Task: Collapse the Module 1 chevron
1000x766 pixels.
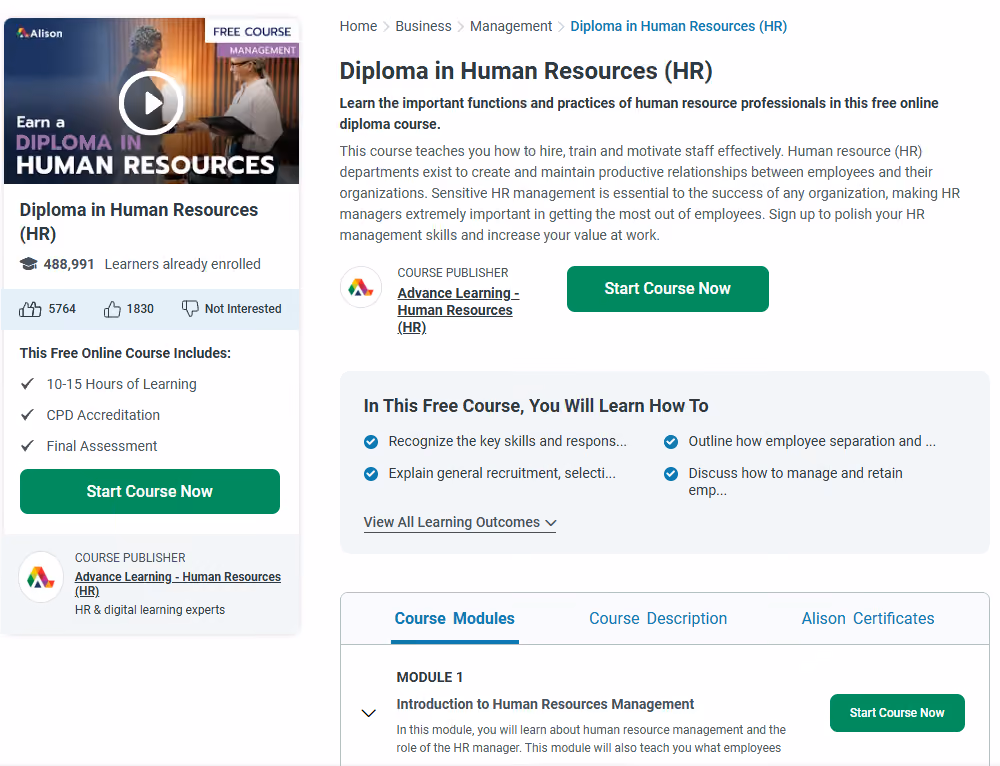Action: pos(369,713)
